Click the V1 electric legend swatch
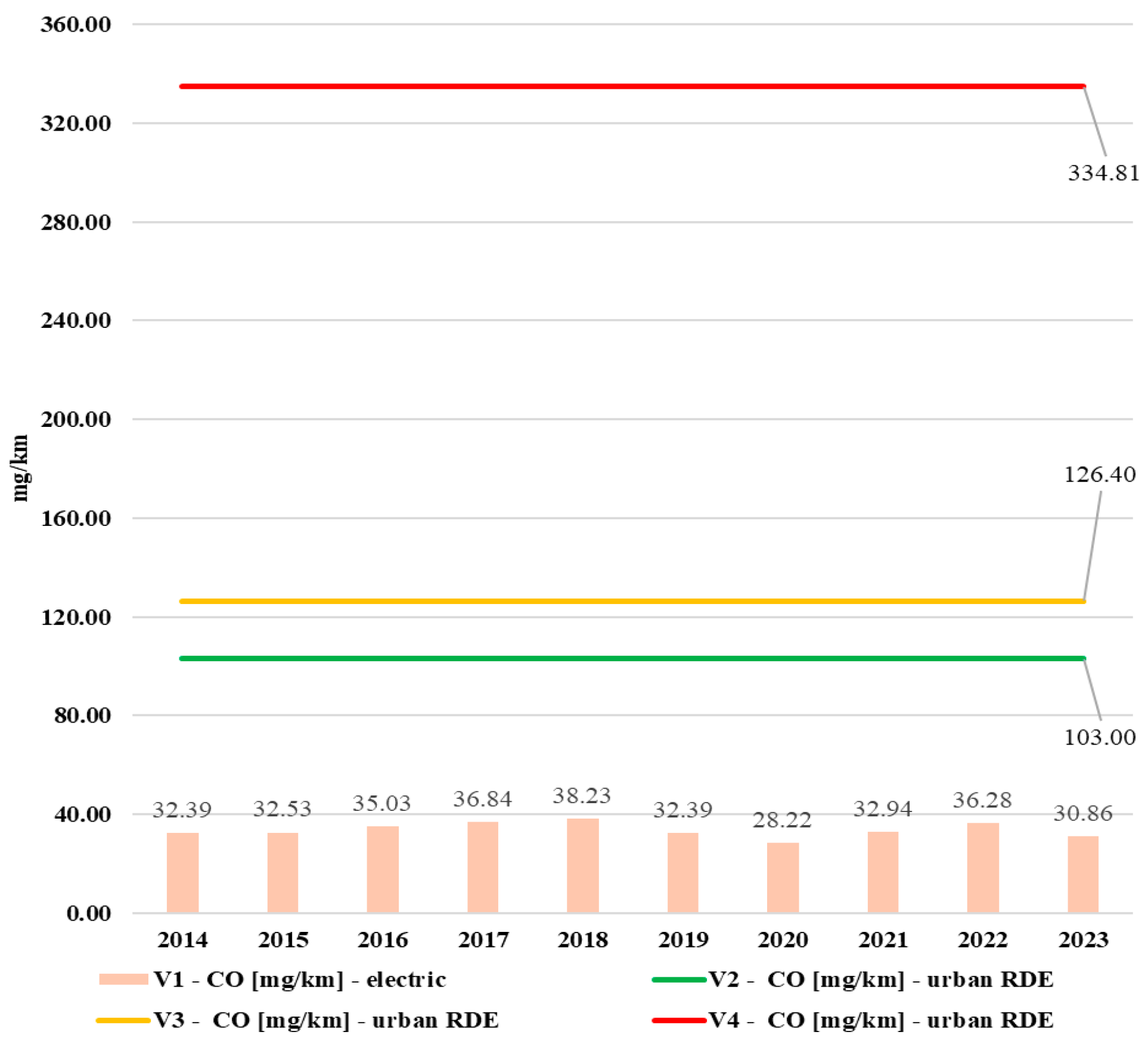 pyautogui.click(x=123, y=980)
